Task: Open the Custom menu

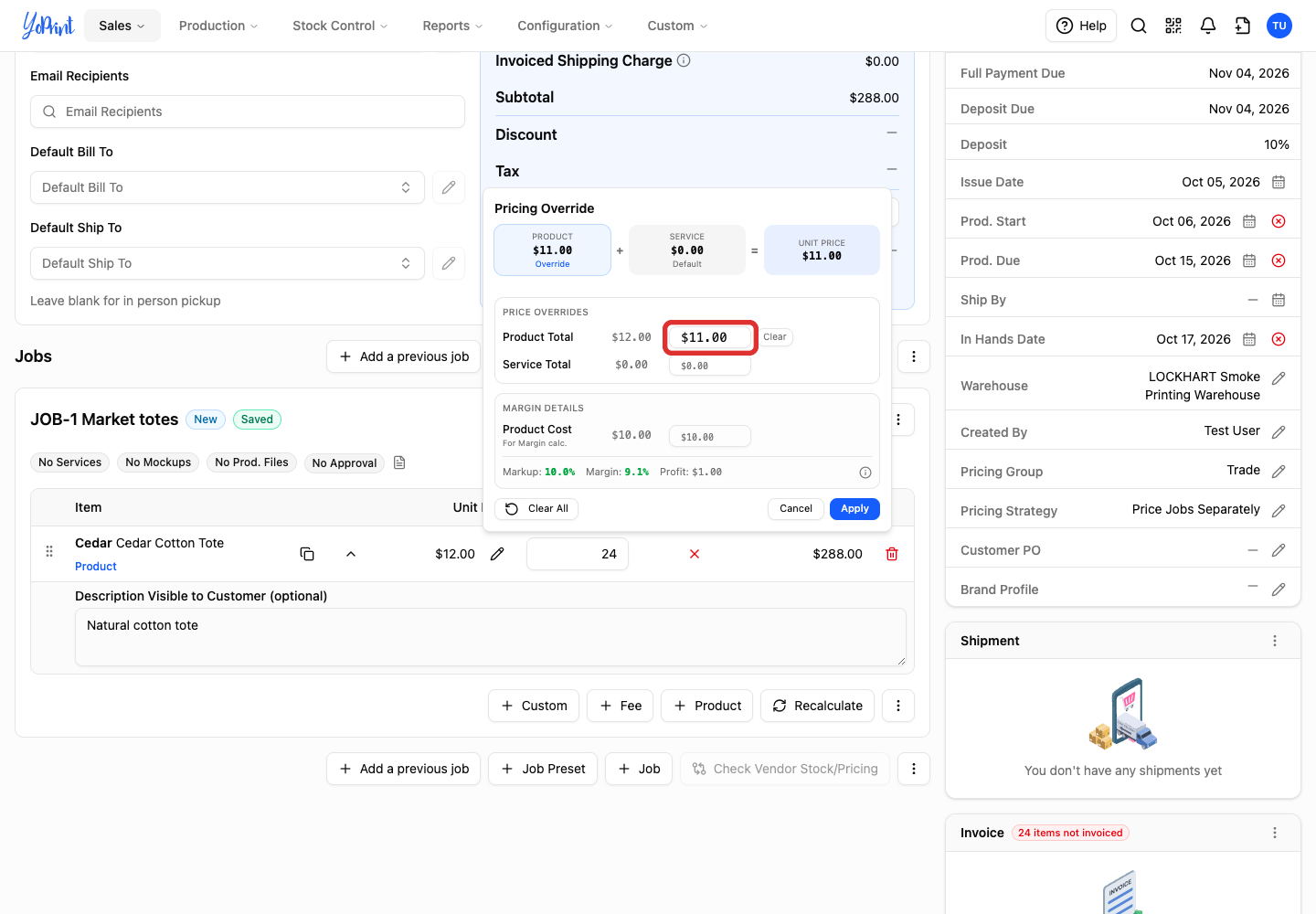Action: 677,26
